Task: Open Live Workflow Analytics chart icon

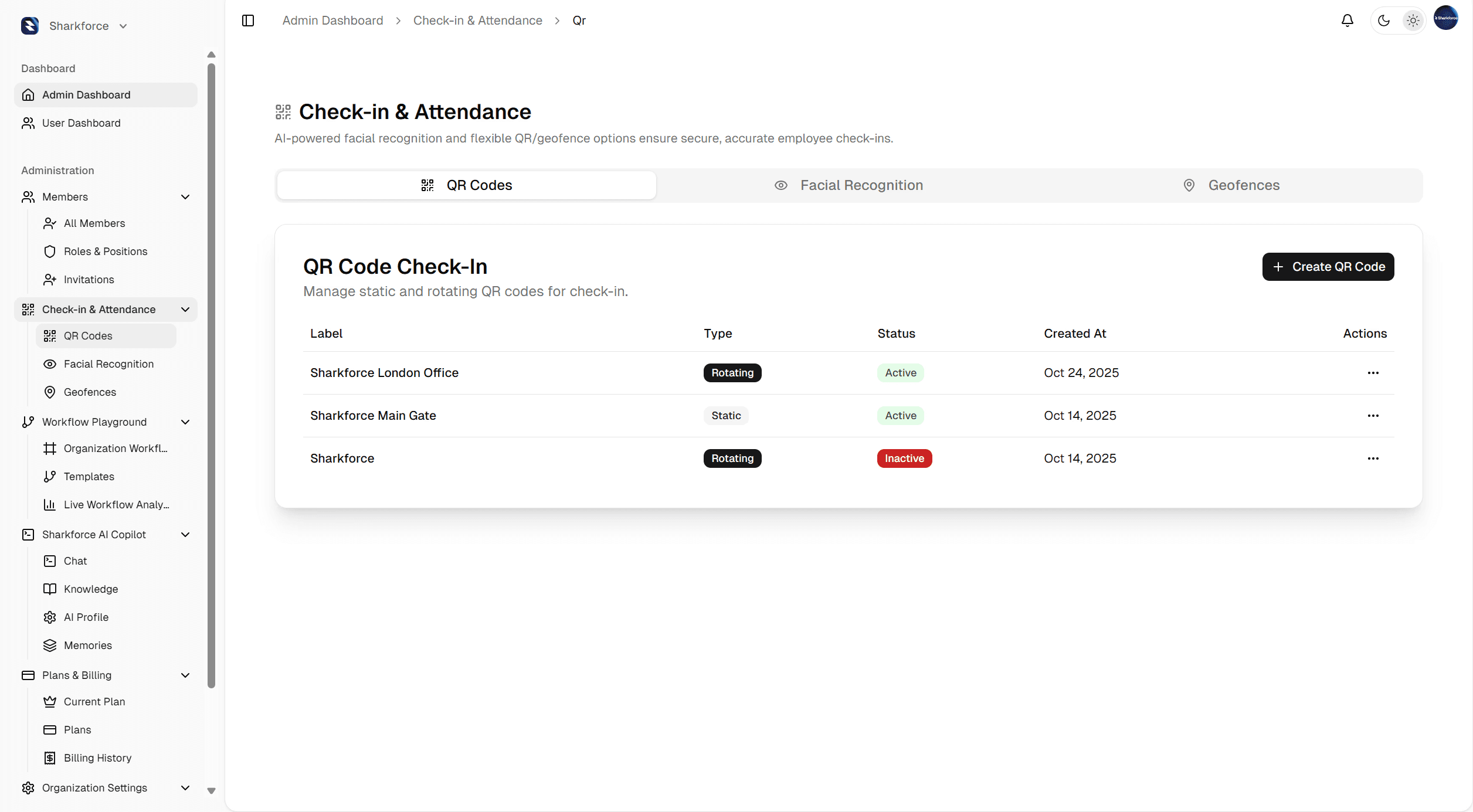Action: (x=50, y=504)
